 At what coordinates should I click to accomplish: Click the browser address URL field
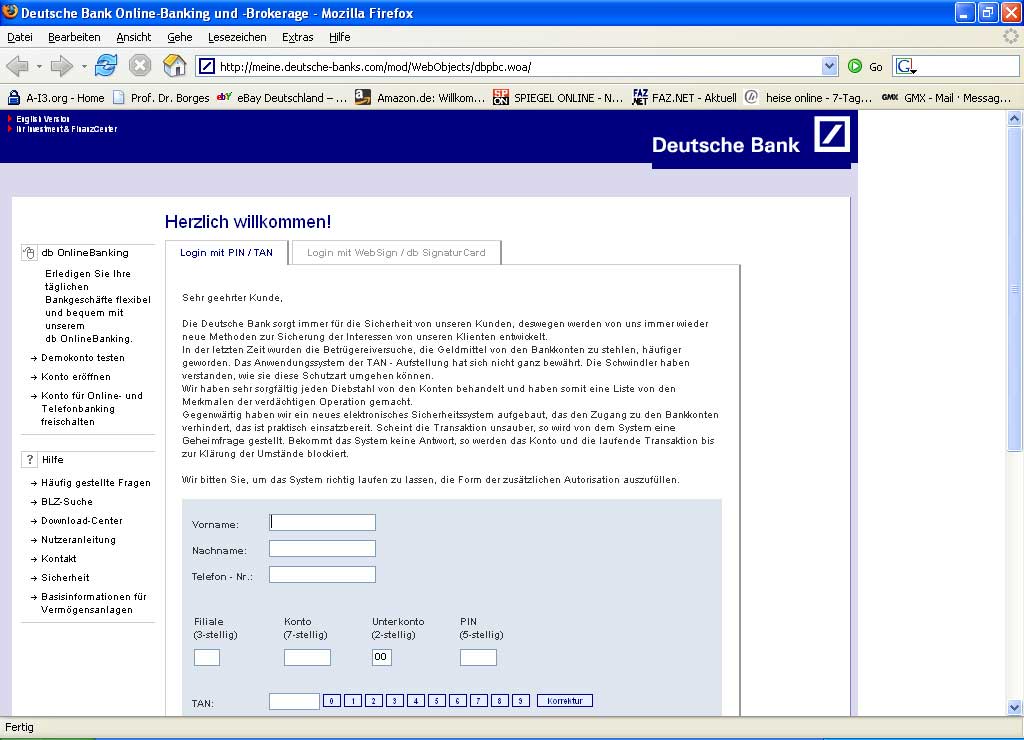point(516,66)
